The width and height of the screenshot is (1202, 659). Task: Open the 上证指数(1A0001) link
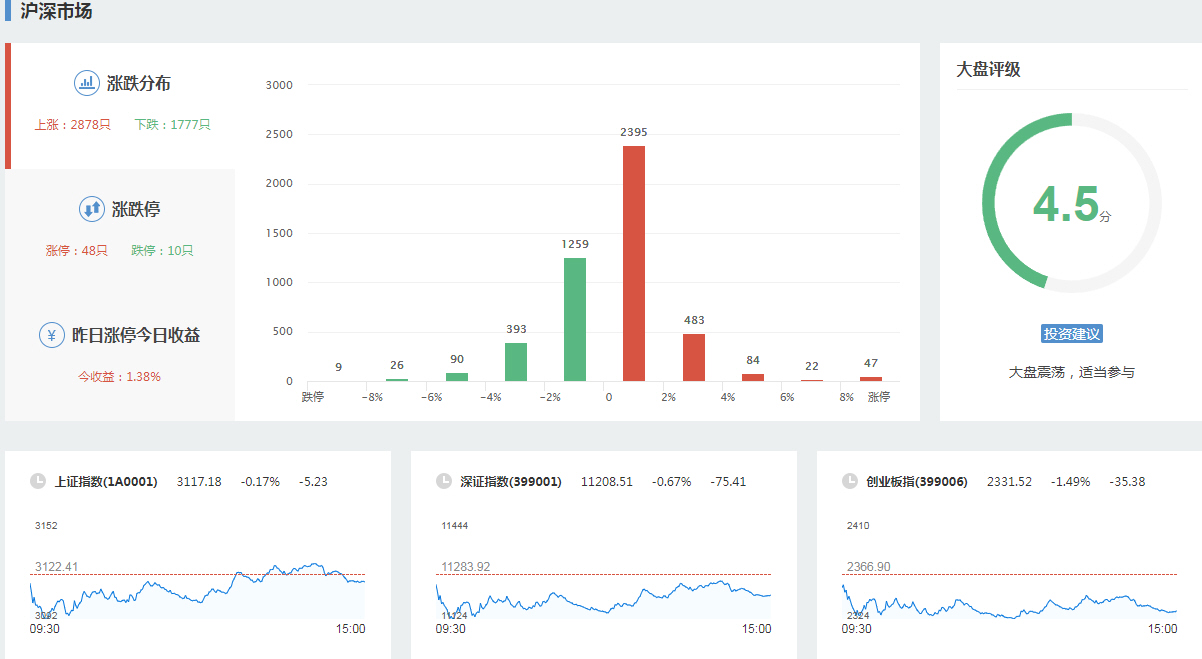[106, 481]
